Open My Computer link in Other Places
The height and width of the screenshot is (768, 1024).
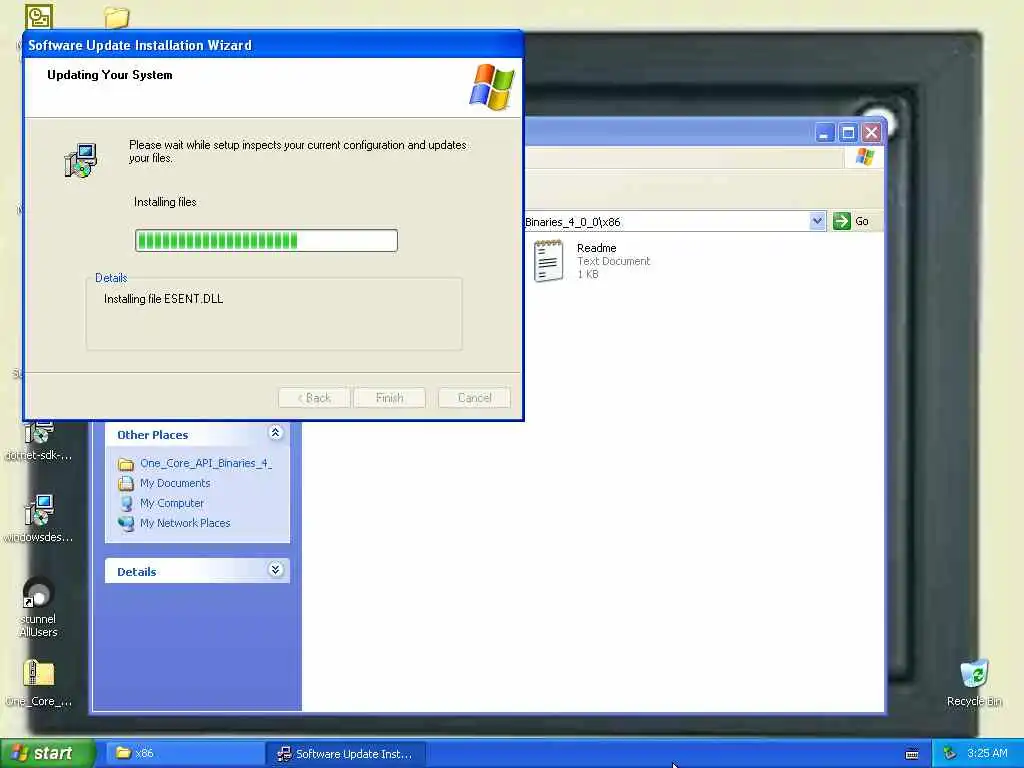(x=172, y=504)
